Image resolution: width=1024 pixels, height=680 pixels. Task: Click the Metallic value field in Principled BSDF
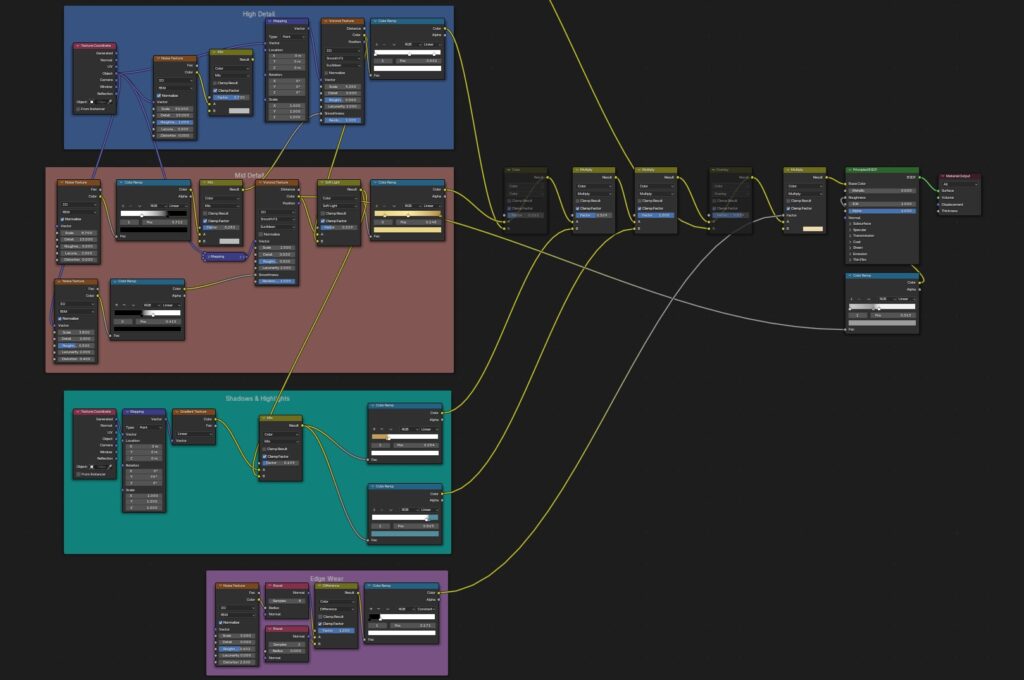coord(881,190)
